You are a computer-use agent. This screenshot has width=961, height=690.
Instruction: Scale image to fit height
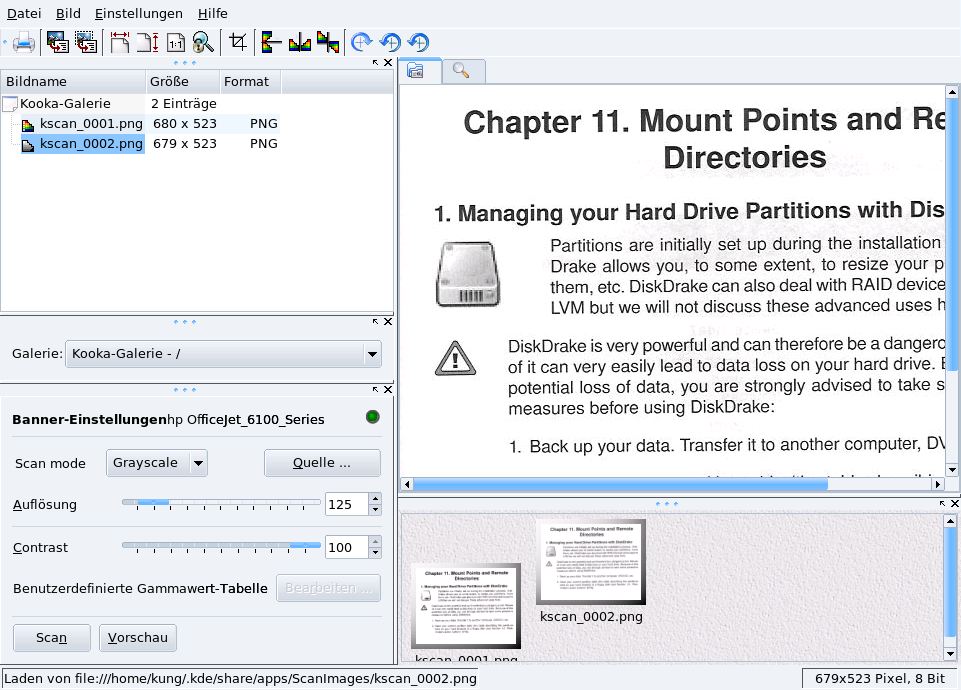pos(148,42)
